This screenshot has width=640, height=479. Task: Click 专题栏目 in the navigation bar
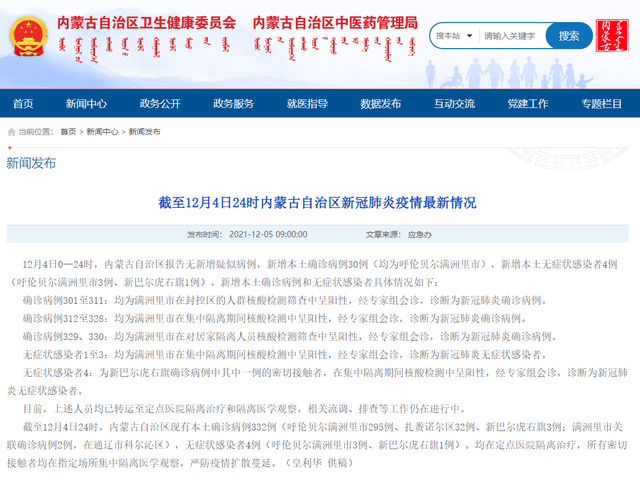pos(602,104)
